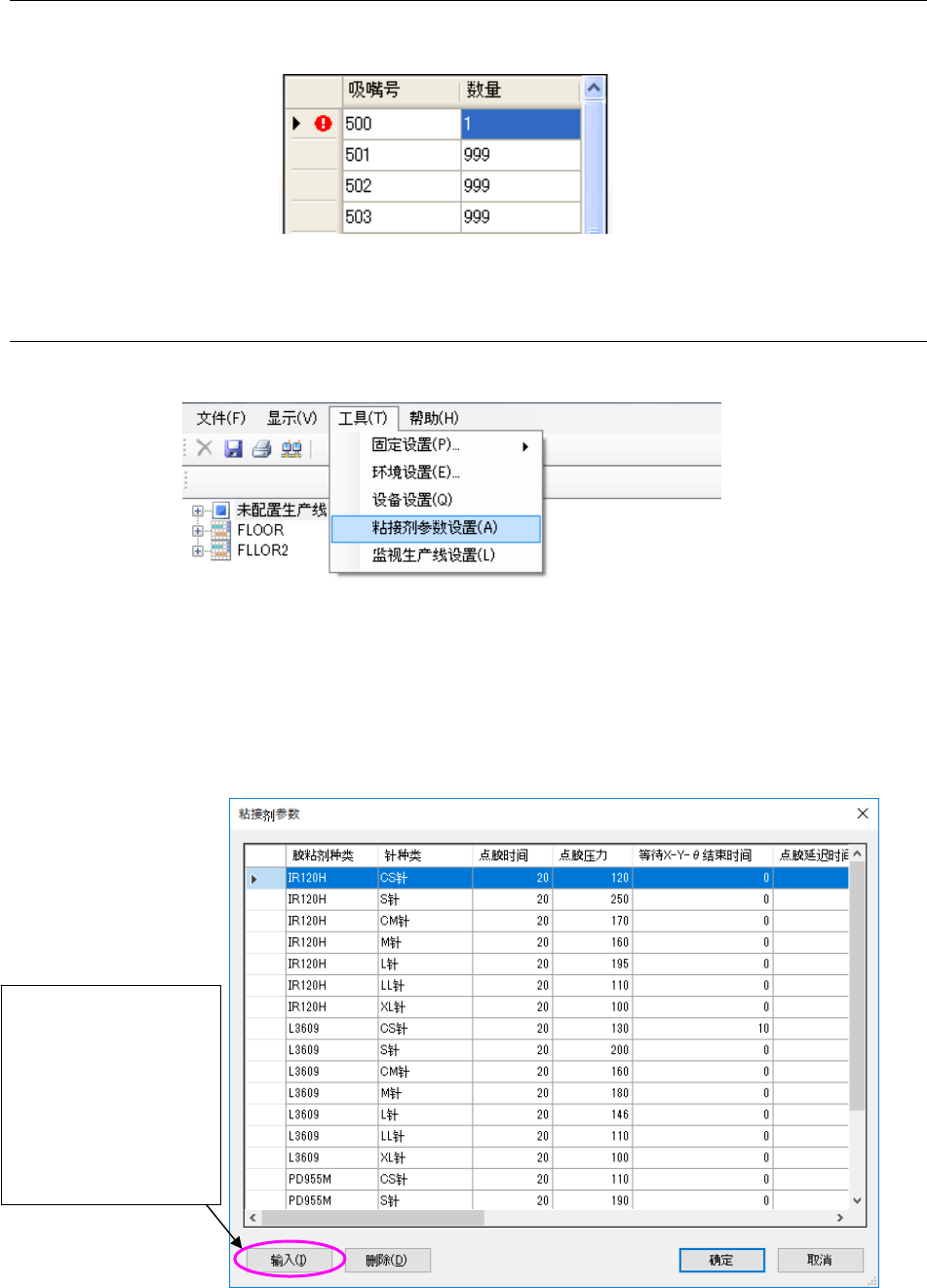This screenshot has width=927, height=1288.
Task: Click the delete X toolbar icon
Action: tap(204, 448)
